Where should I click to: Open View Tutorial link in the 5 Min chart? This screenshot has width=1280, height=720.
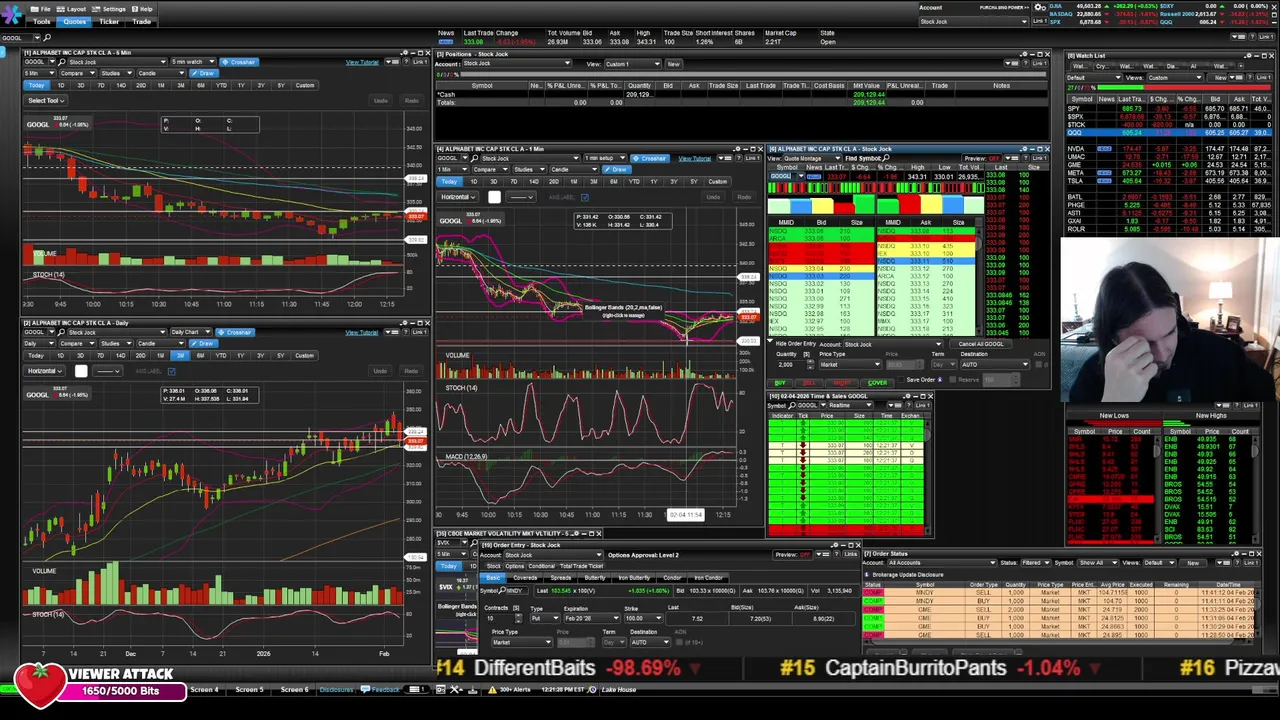tap(362, 62)
